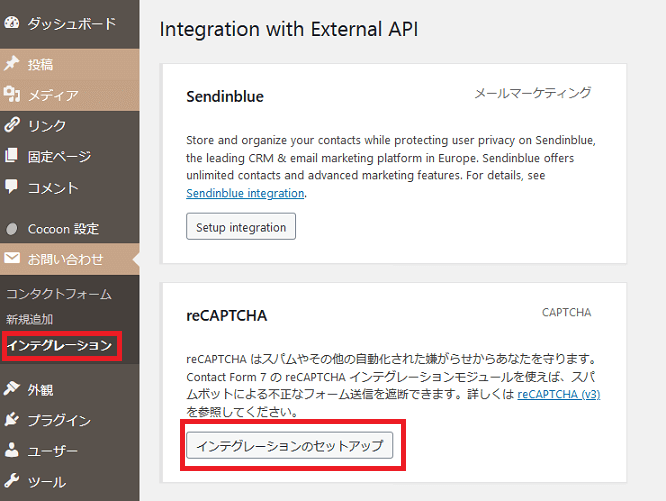Open the Sendinblue integration link
Image resolution: width=666 pixels, height=501 pixels.
[x=245, y=193]
